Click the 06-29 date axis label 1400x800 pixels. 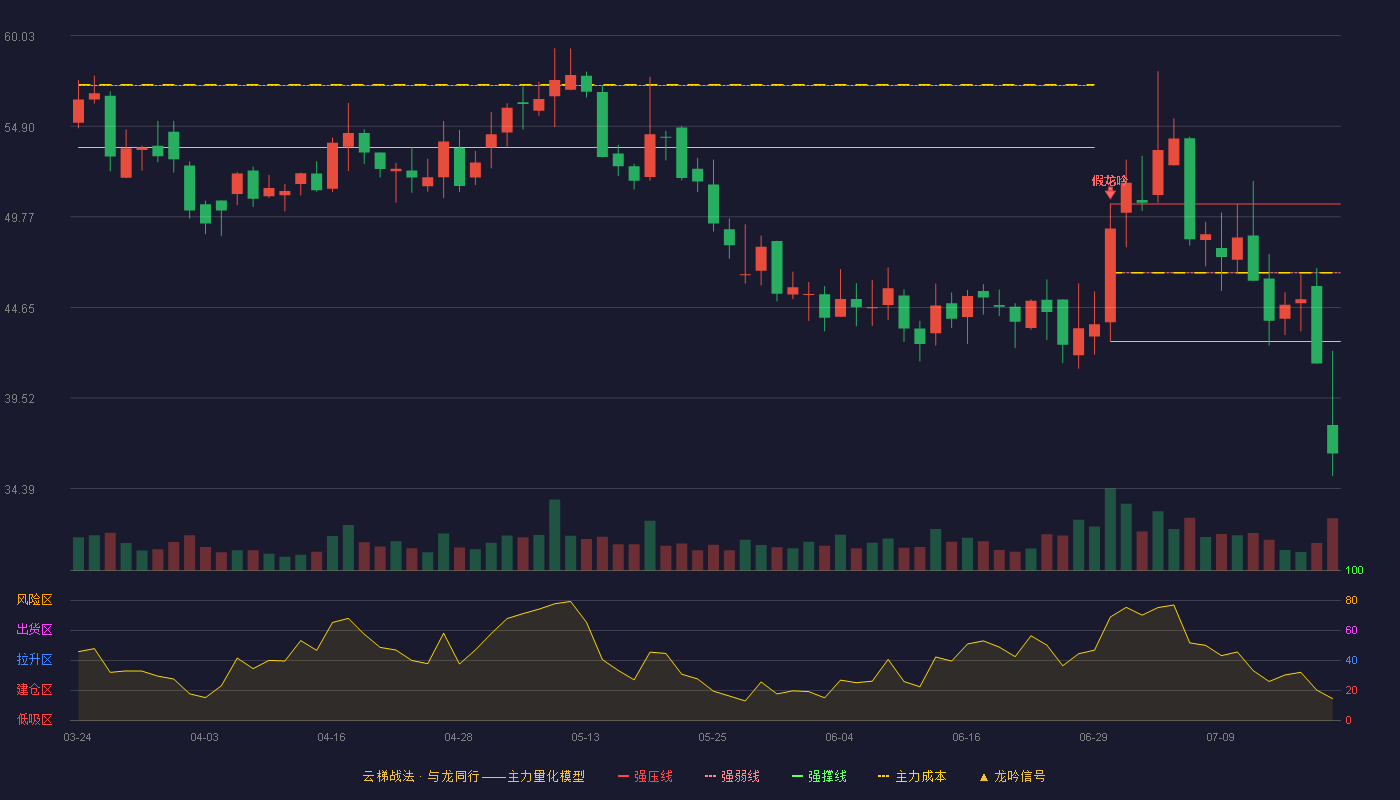tap(1093, 737)
